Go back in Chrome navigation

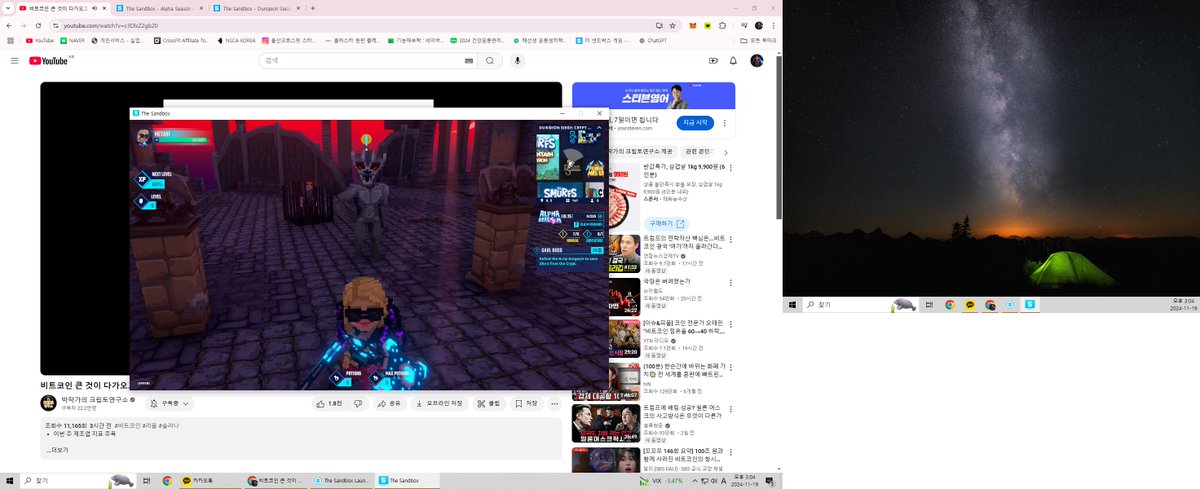point(9,25)
